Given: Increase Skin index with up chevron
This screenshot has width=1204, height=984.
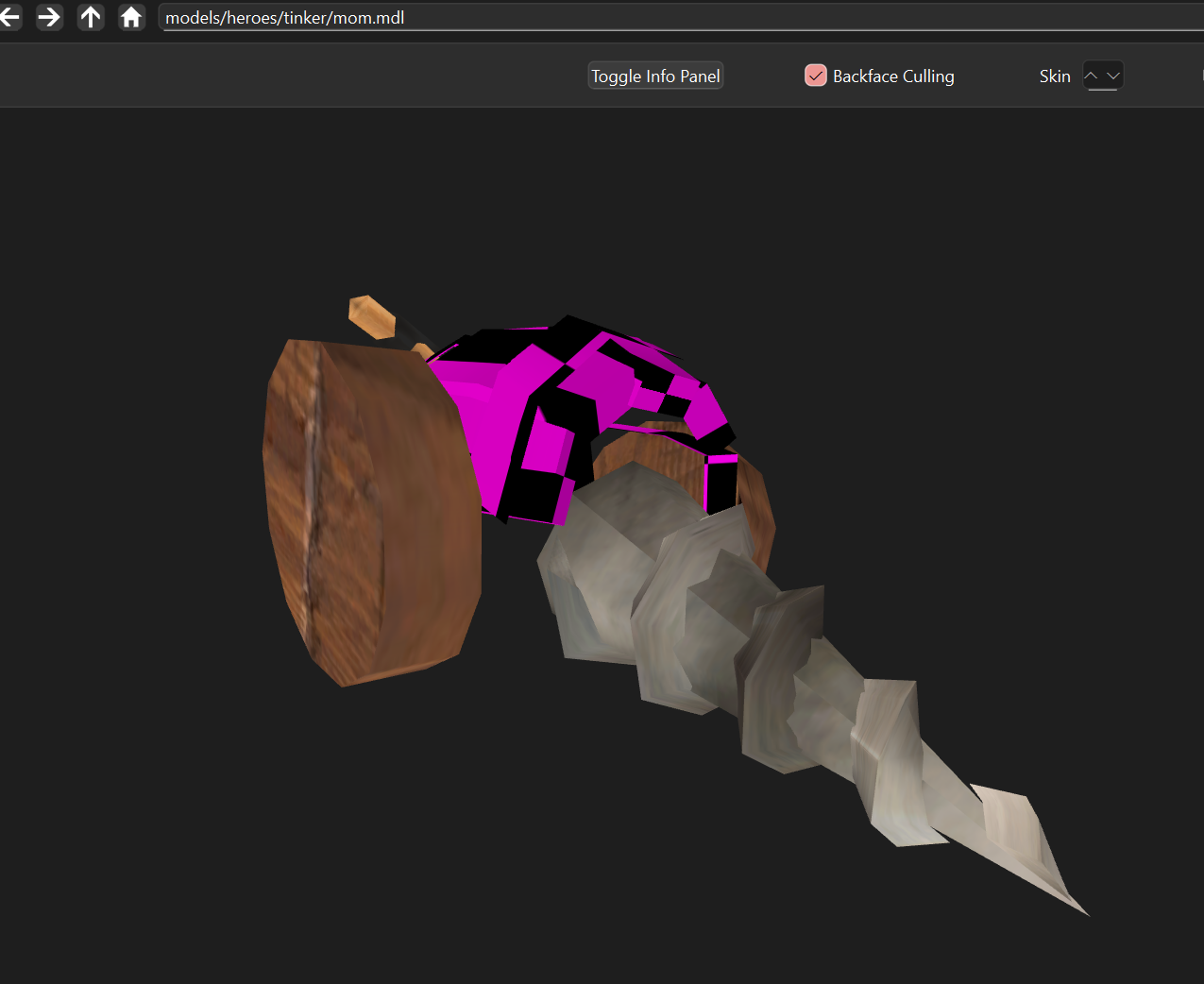Looking at the screenshot, I should pyautogui.click(x=1092, y=76).
